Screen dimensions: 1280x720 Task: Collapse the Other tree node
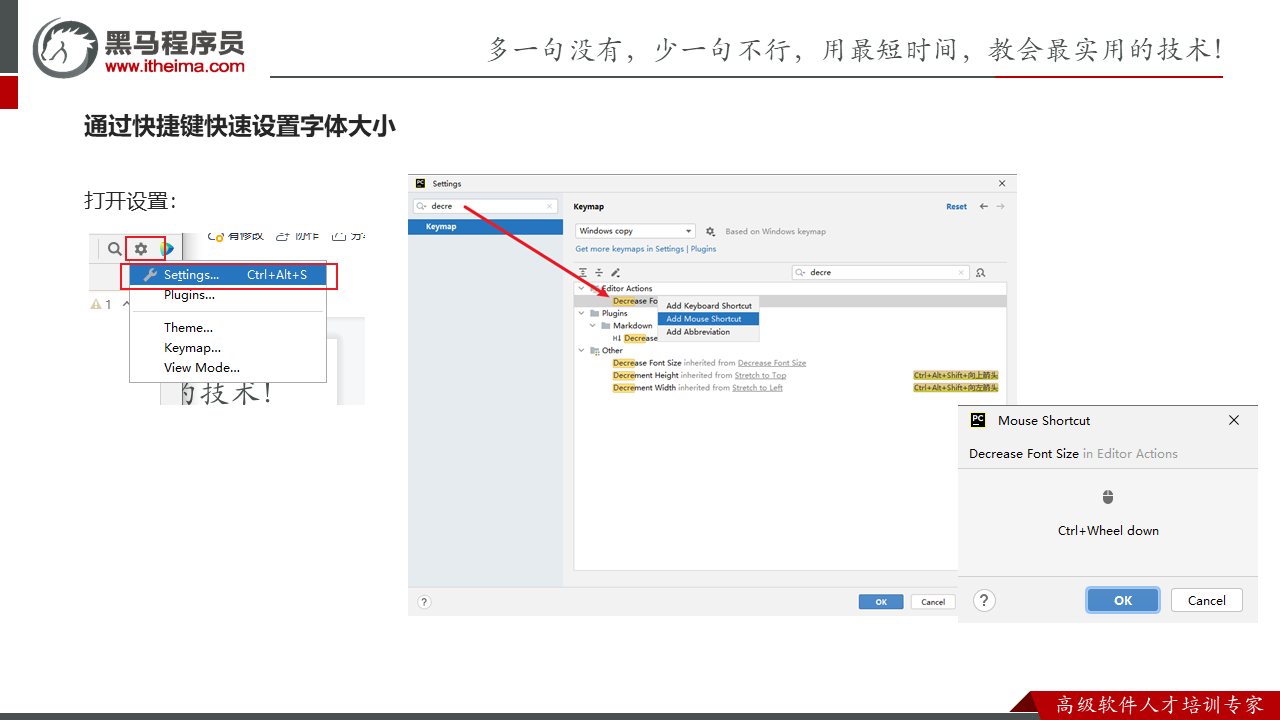coord(581,351)
